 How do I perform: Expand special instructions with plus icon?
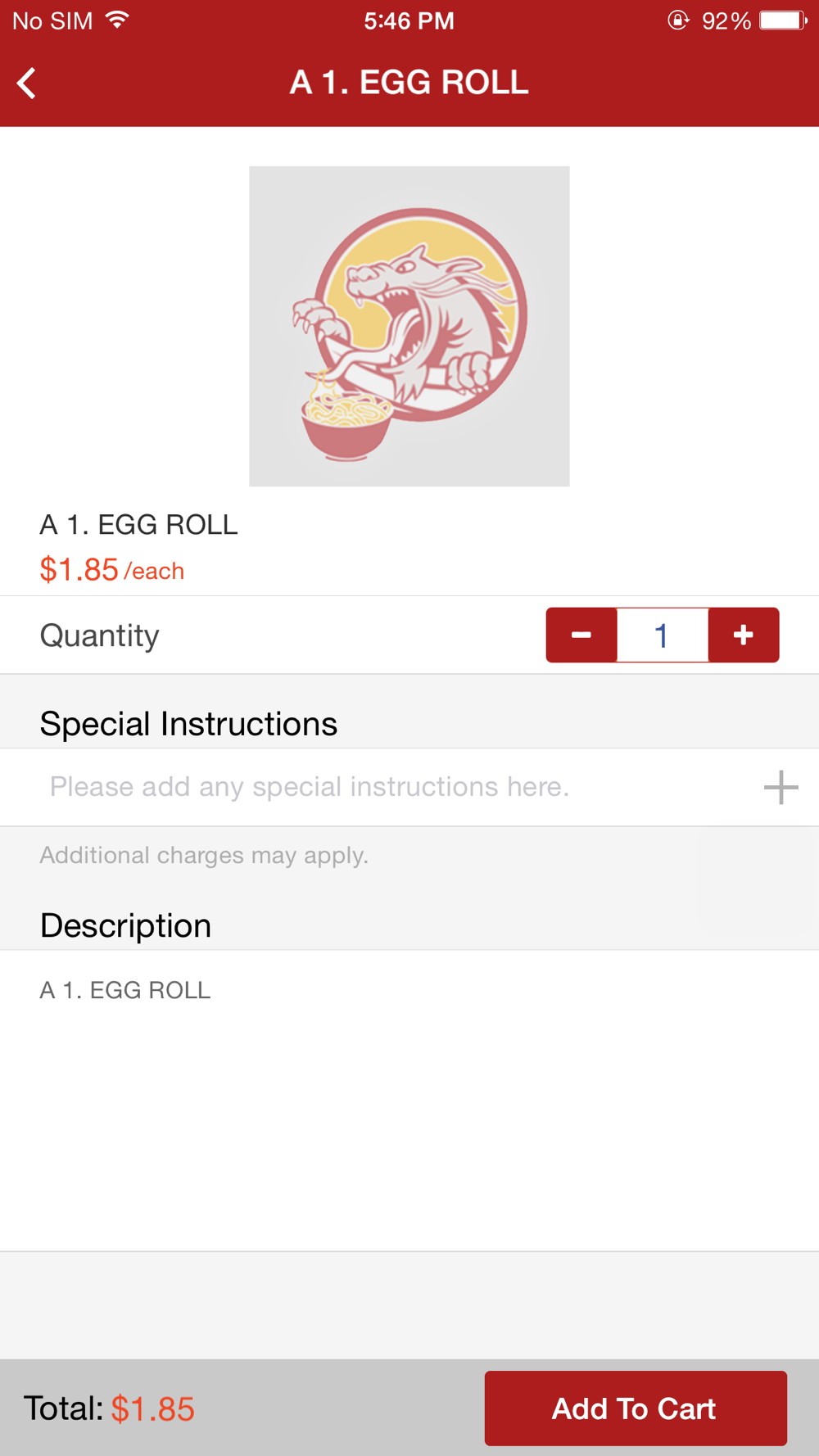click(781, 787)
